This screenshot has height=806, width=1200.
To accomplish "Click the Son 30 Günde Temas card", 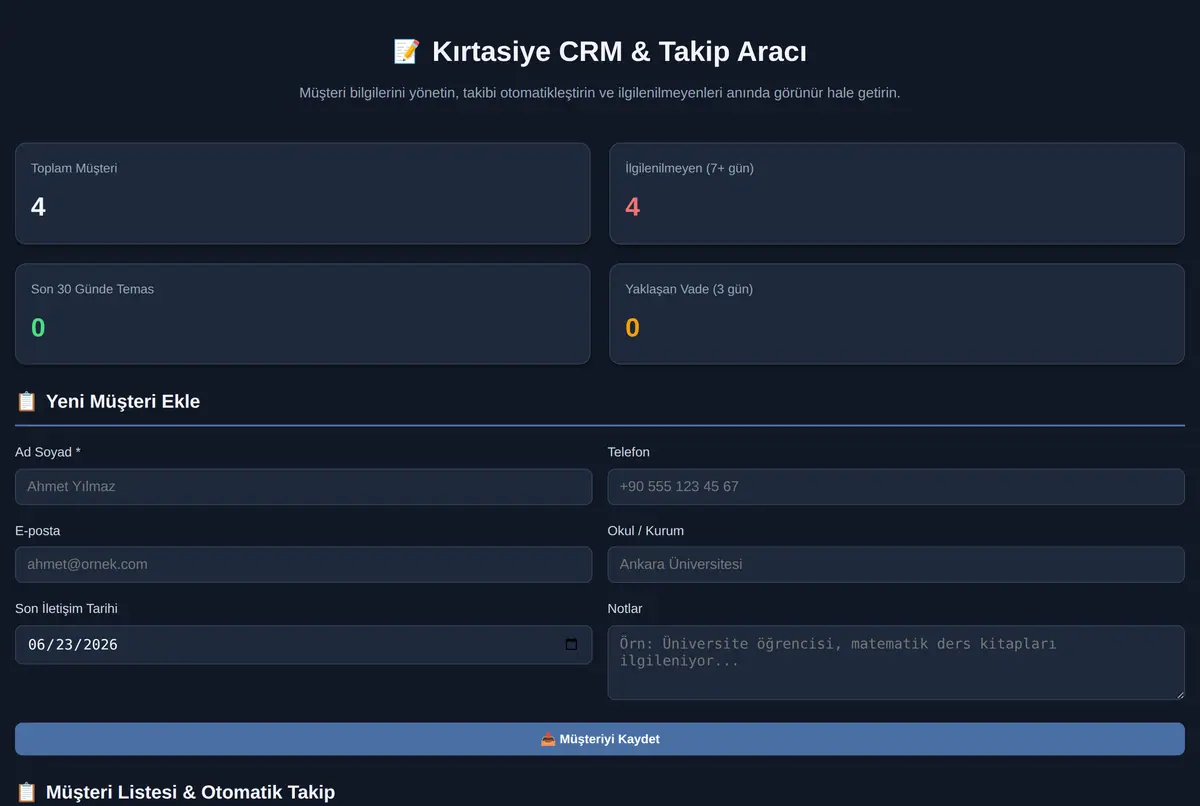I will [x=303, y=314].
